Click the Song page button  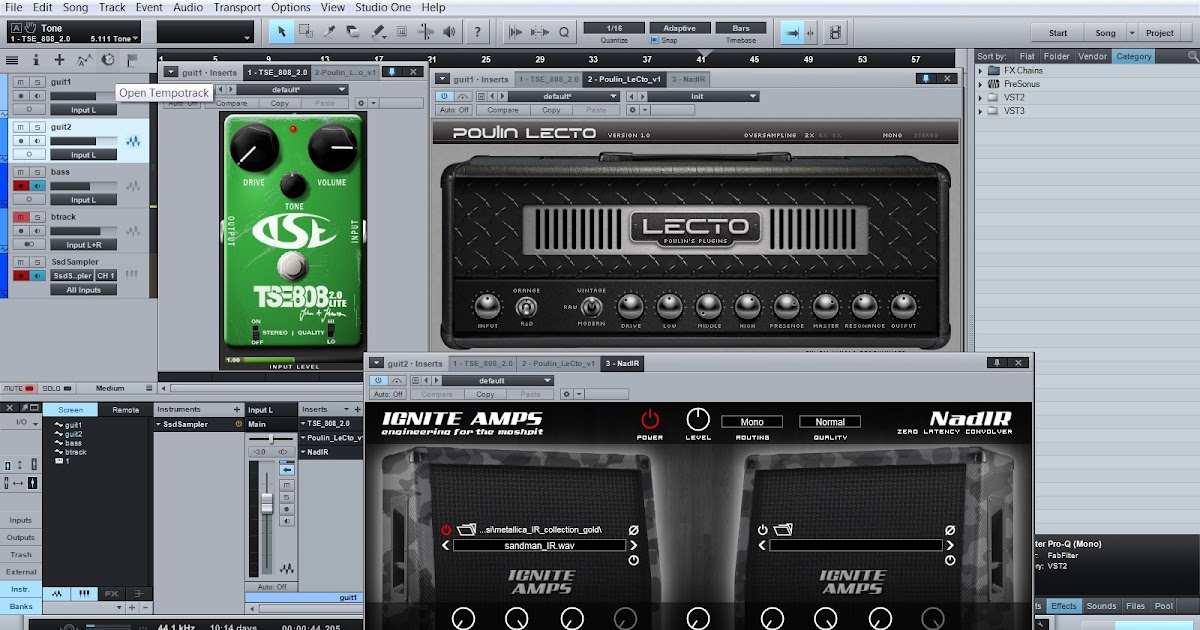tap(1105, 33)
